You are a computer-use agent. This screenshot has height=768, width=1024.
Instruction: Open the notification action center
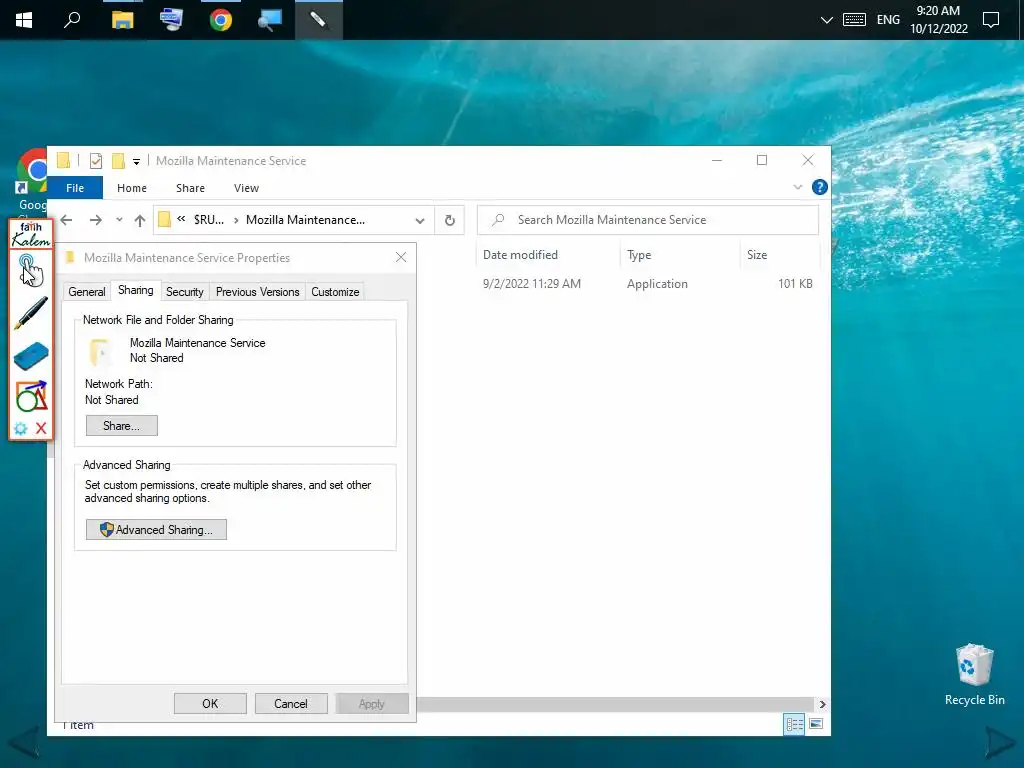point(991,20)
